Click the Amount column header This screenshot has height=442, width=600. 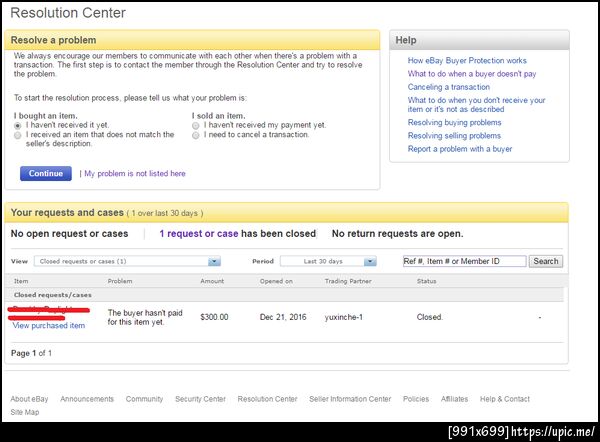[212, 281]
